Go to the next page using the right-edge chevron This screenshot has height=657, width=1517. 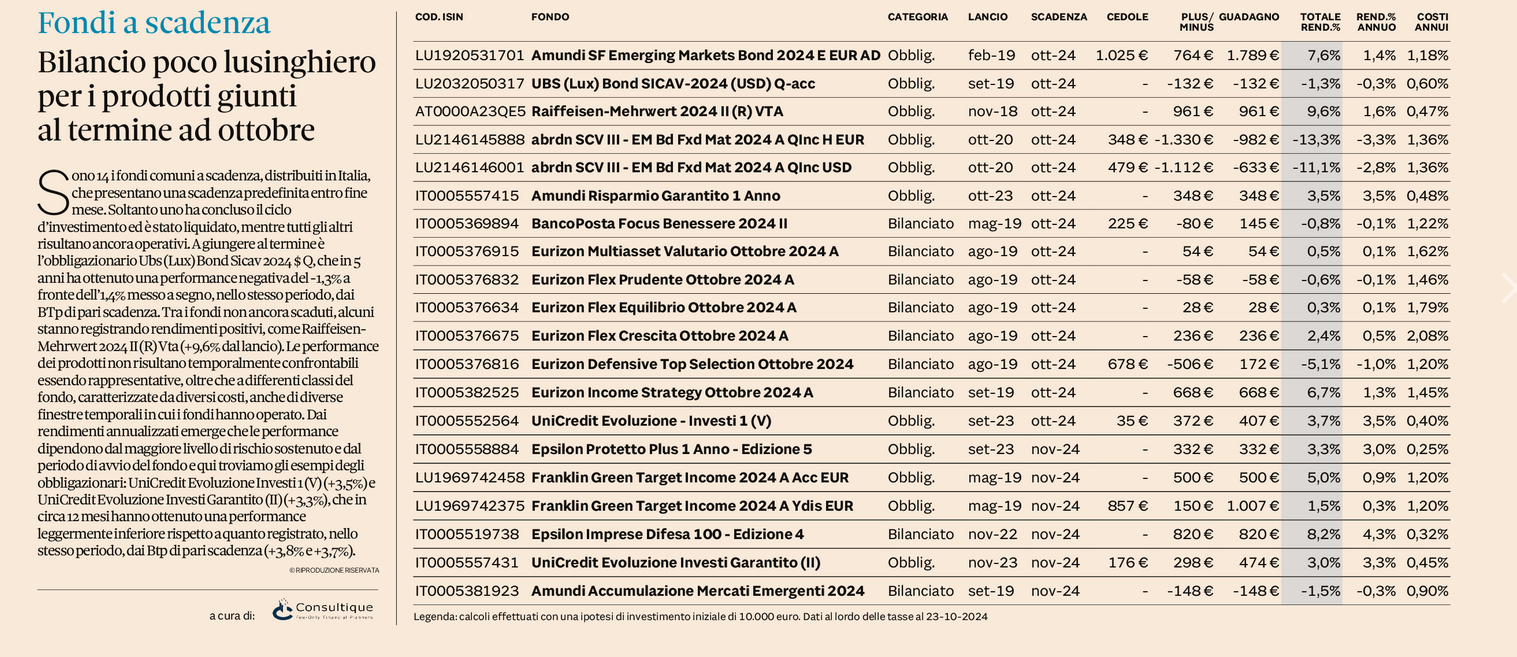pos(1508,288)
